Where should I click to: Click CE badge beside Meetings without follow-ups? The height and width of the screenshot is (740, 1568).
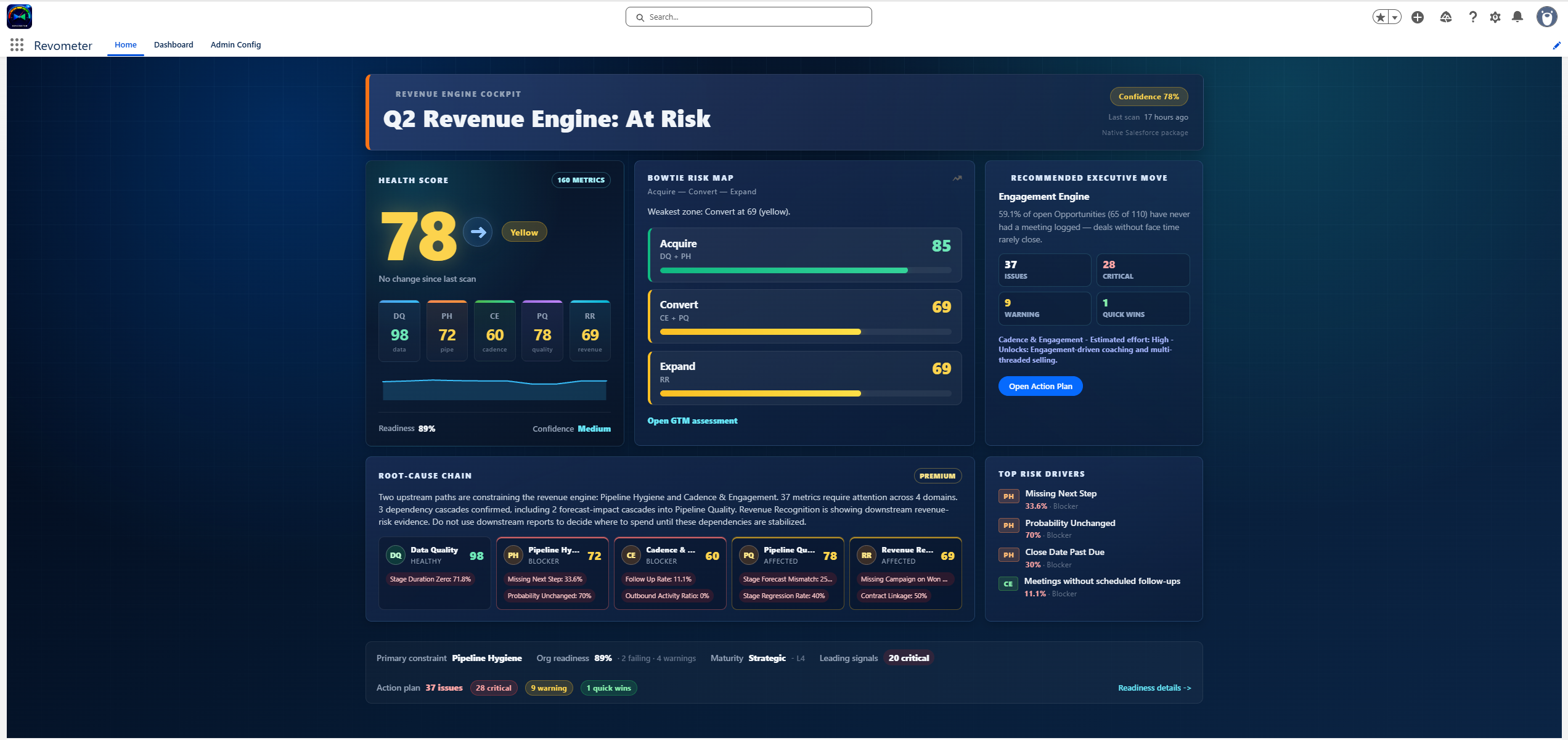tap(1008, 584)
